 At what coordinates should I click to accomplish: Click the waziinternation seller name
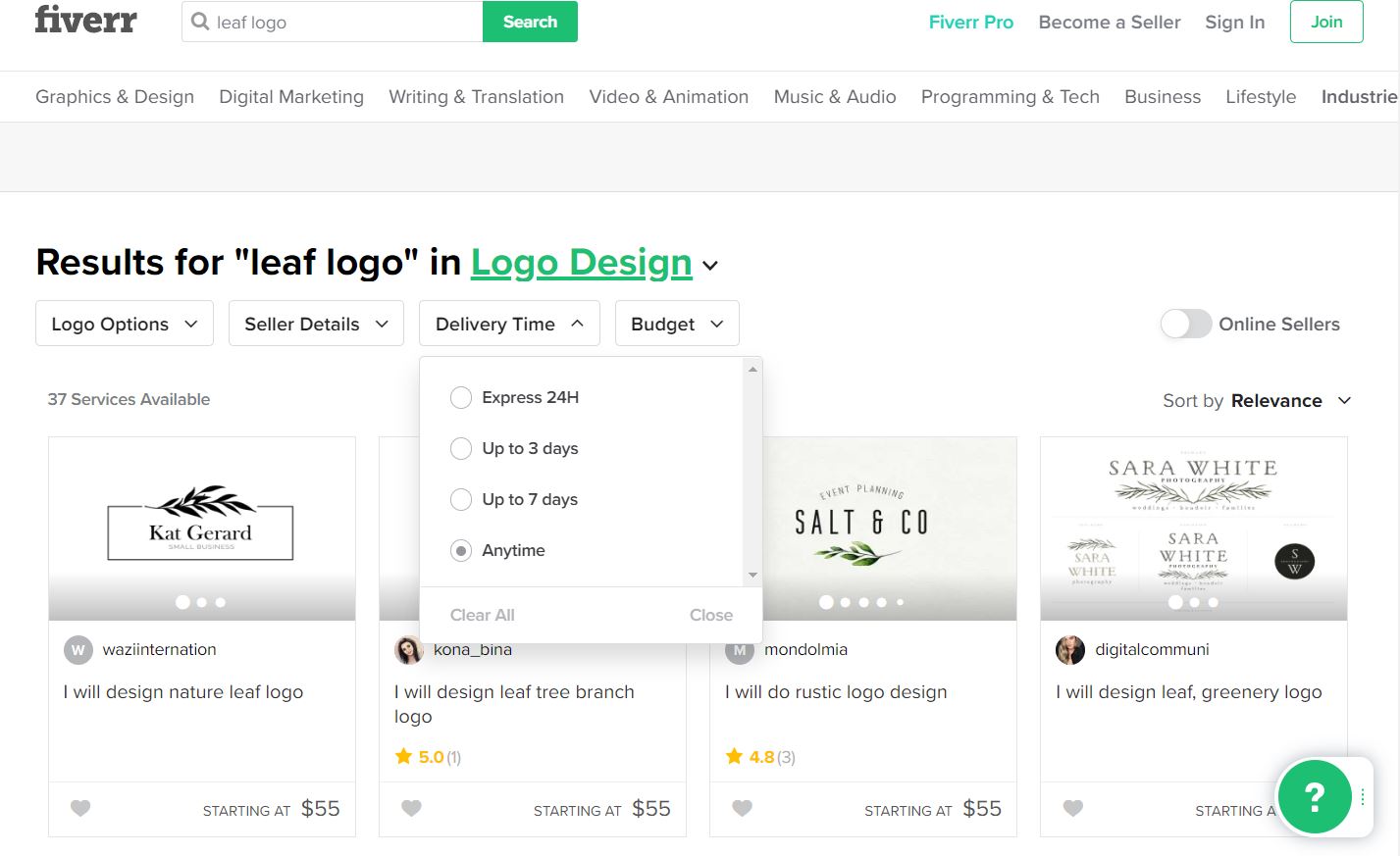[x=159, y=649]
